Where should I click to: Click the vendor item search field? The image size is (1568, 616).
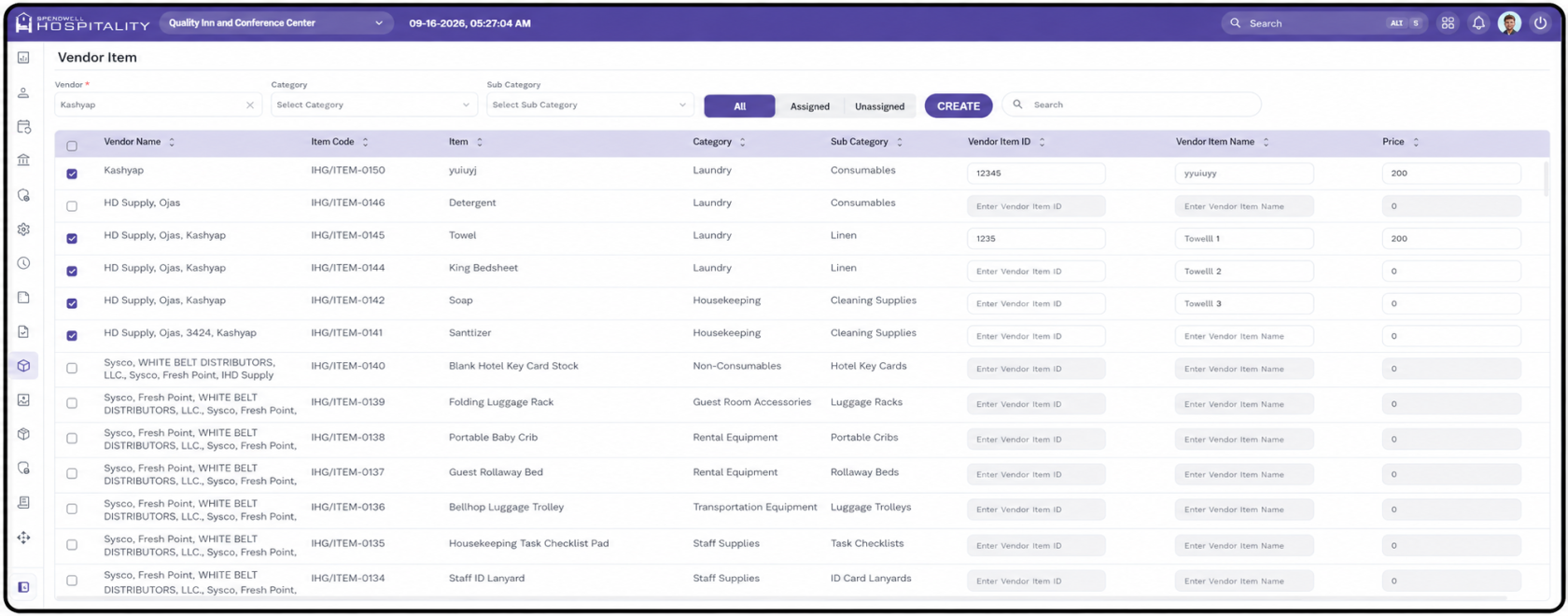[1131, 105]
